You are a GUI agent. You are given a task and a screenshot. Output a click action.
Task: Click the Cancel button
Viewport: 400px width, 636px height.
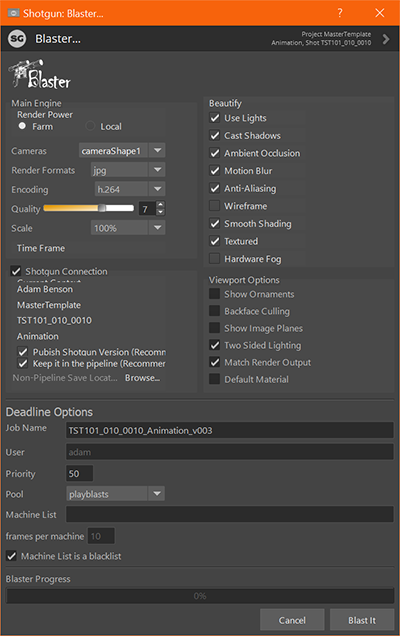[x=292, y=620]
